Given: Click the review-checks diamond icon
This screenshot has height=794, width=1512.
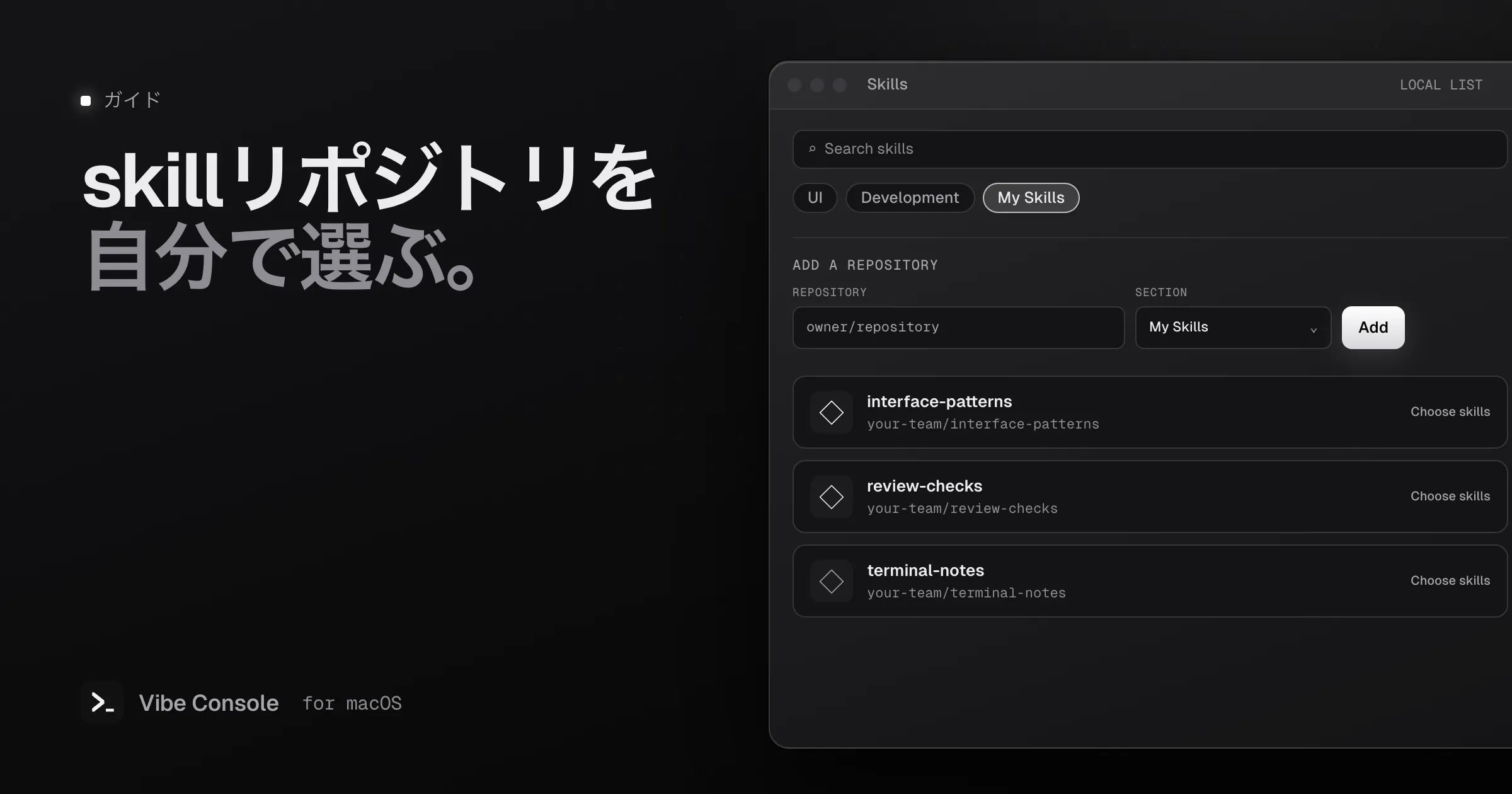Looking at the screenshot, I should 831,497.
